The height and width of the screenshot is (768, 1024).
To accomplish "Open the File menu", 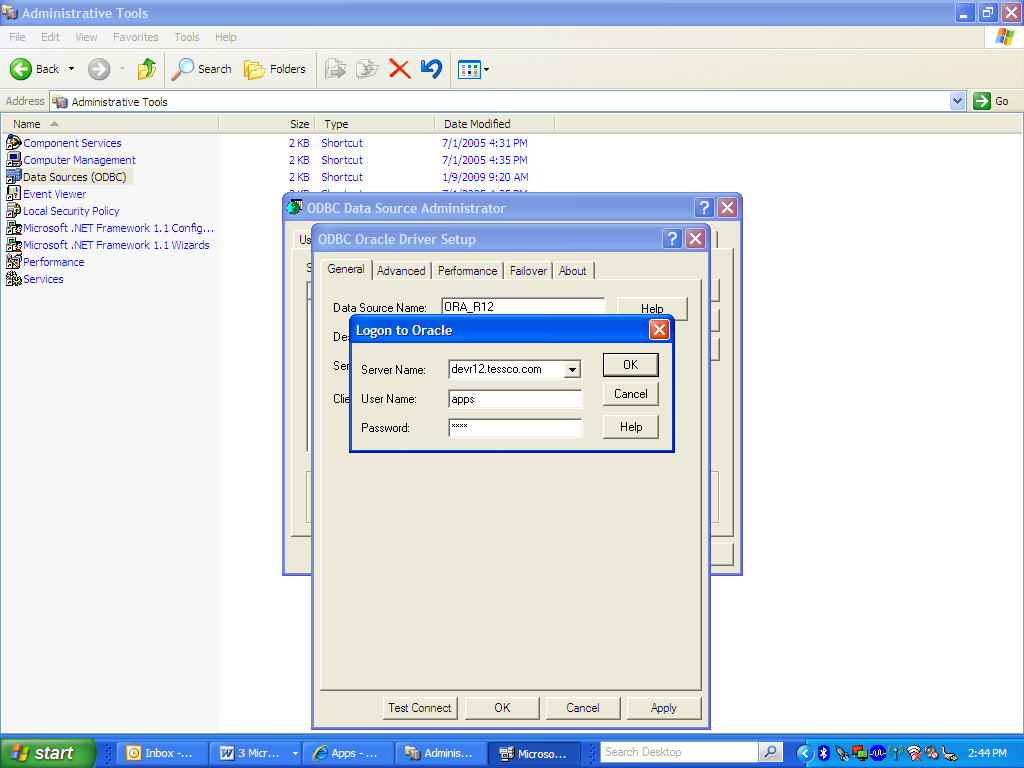I will pos(18,37).
